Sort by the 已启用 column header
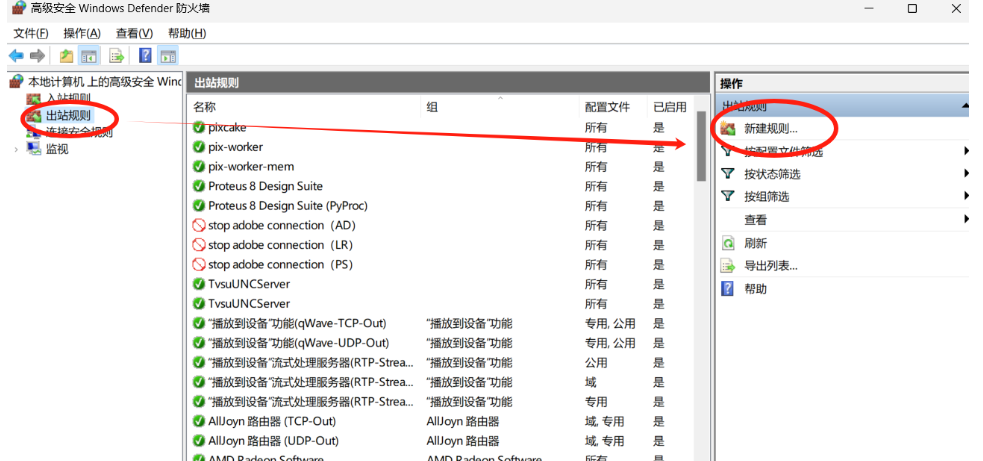The width and height of the screenshot is (983, 461). (x=670, y=107)
